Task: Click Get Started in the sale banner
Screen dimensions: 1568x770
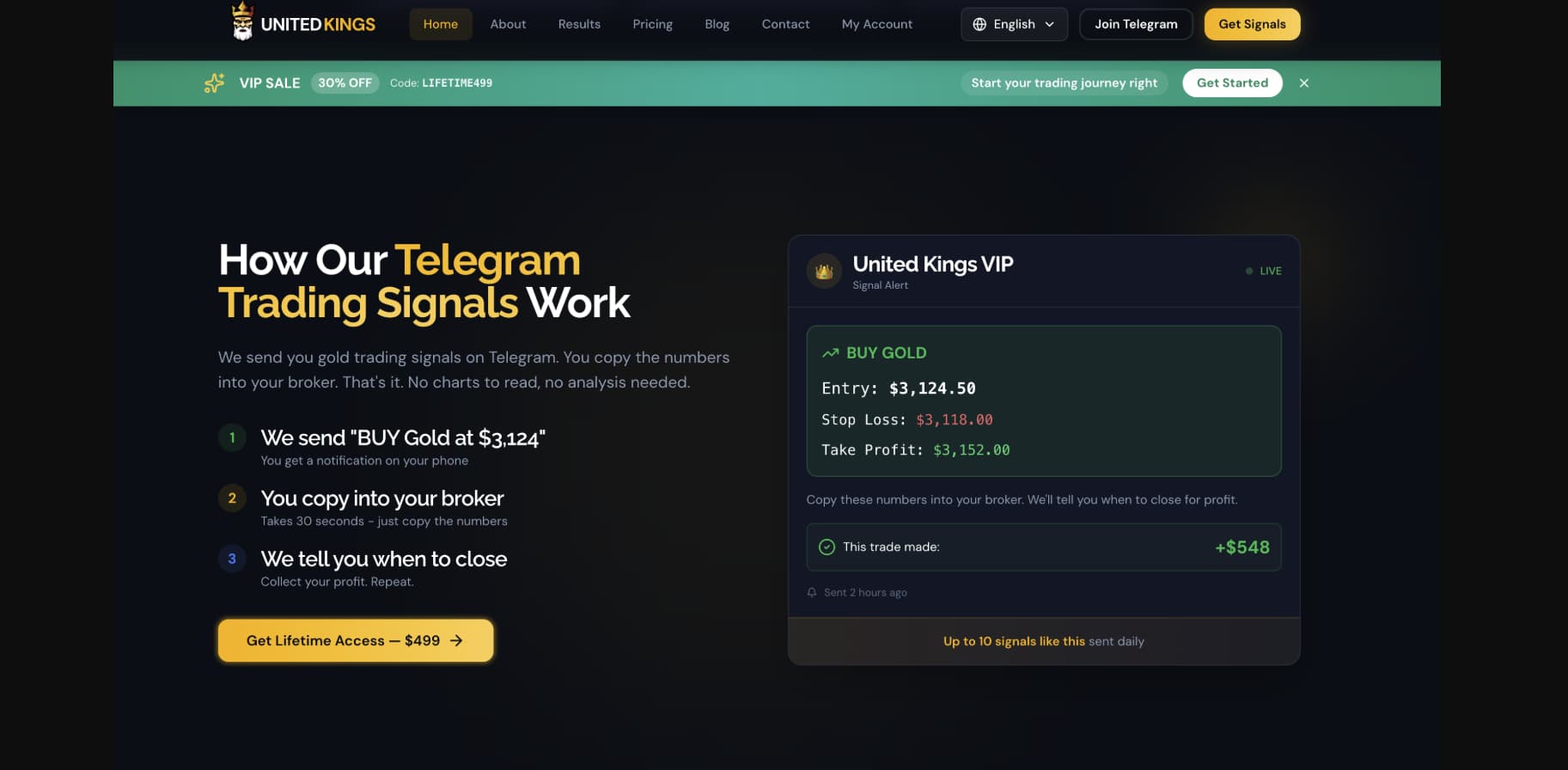Action: [1232, 83]
